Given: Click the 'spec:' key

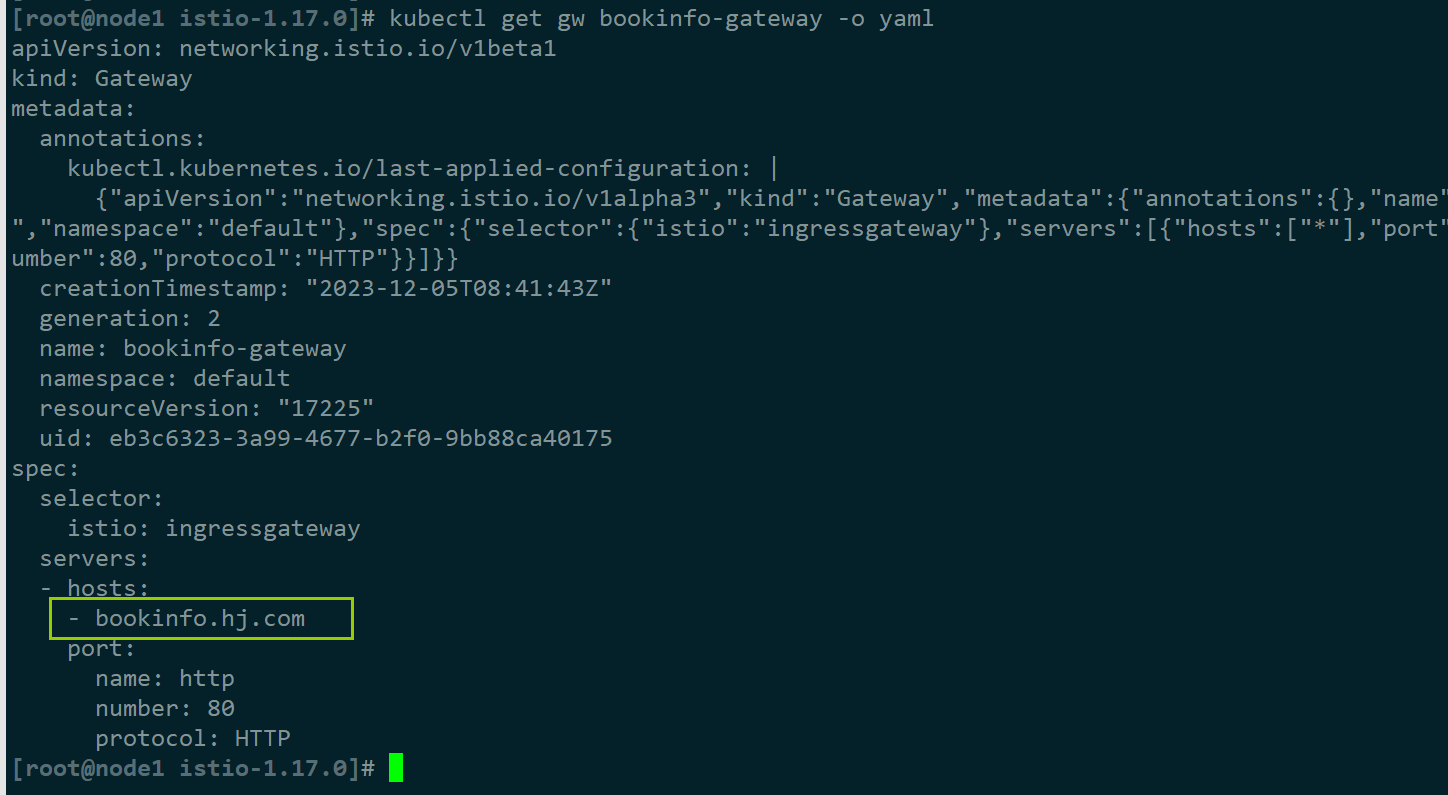Looking at the screenshot, I should pyautogui.click(x=45, y=468).
